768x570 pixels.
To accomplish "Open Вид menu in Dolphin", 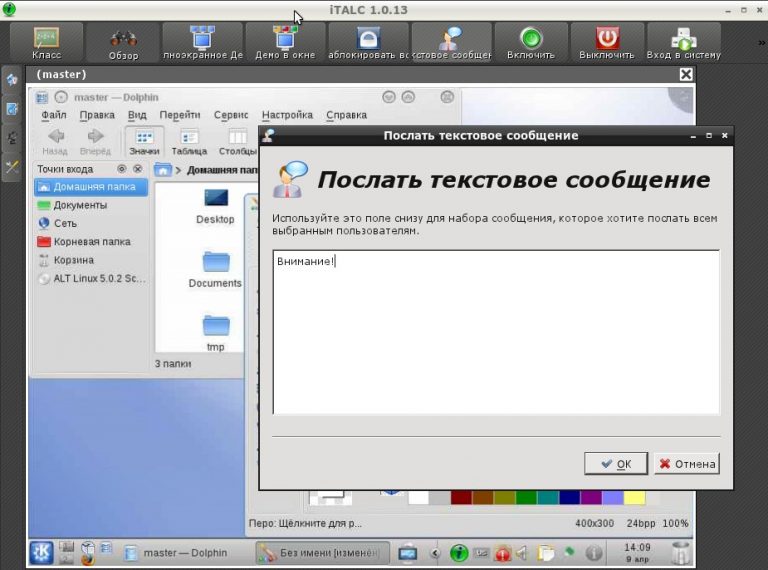I will pyautogui.click(x=137, y=115).
